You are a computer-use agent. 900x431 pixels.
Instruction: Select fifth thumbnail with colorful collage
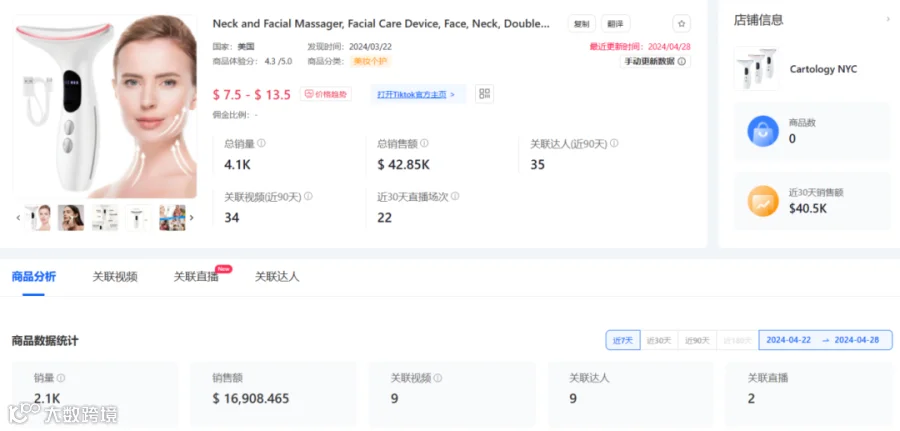click(x=172, y=218)
